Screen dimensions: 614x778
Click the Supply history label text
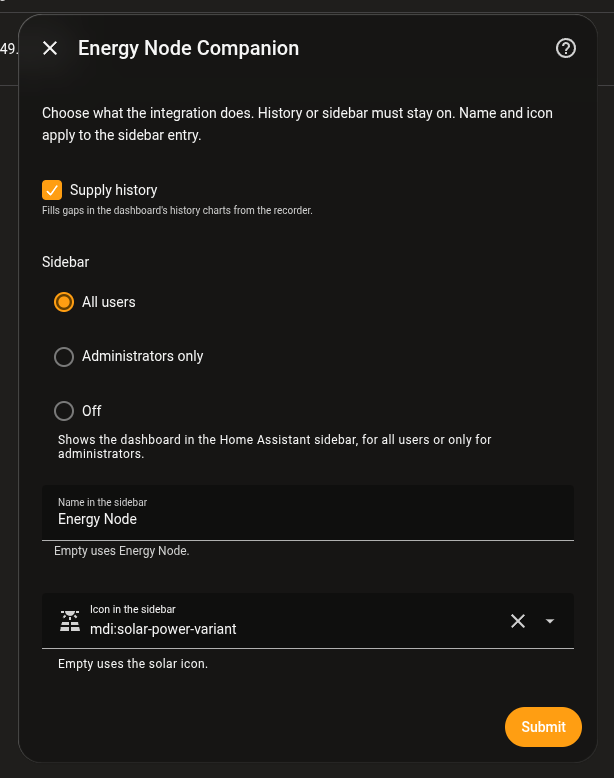tap(114, 190)
